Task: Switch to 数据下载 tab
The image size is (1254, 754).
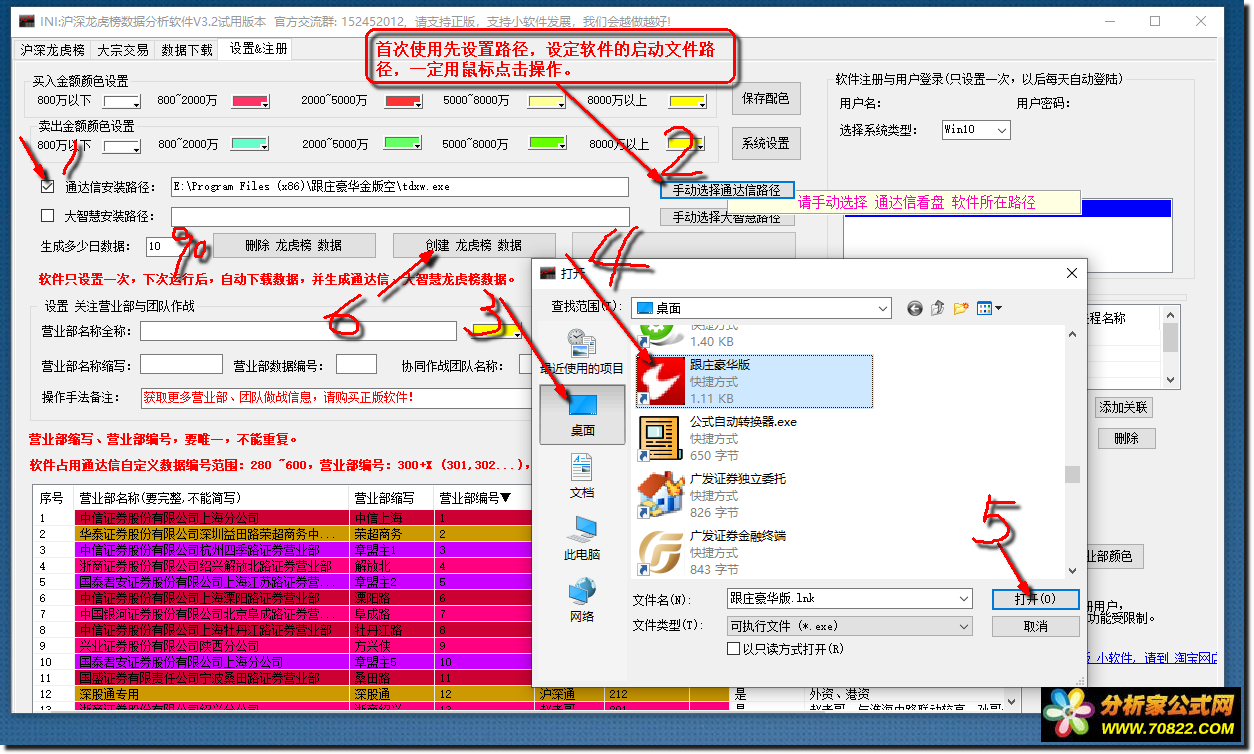Action: pos(187,49)
